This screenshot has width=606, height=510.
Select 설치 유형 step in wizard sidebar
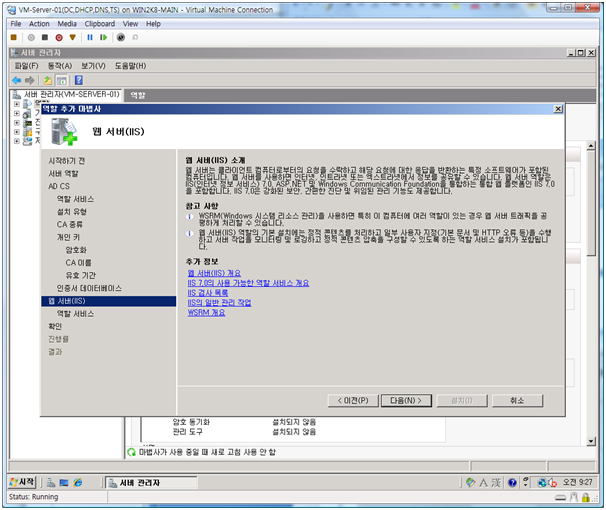pyautogui.click(x=71, y=212)
